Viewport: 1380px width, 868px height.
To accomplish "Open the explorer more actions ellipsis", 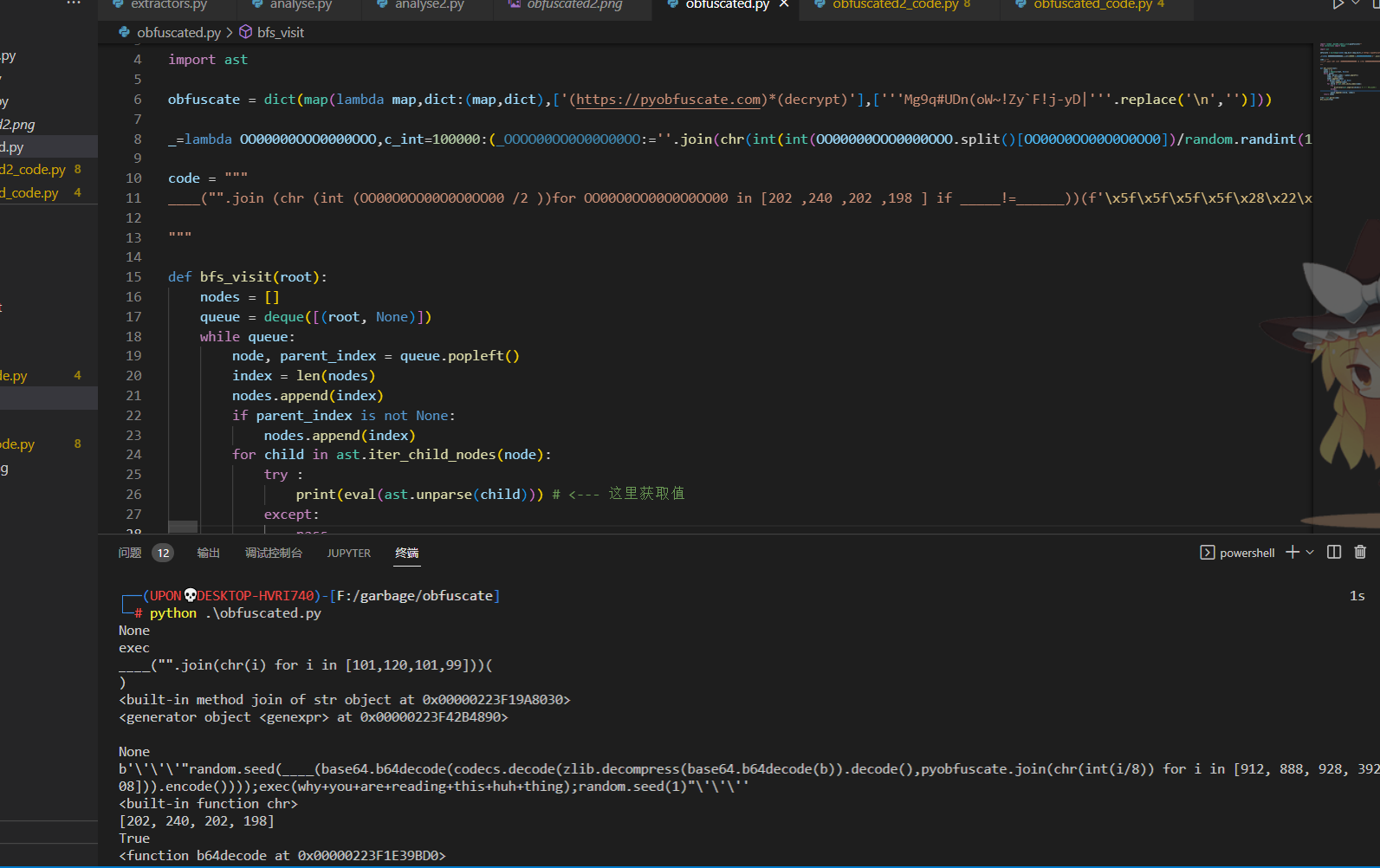I will [x=74, y=3].
